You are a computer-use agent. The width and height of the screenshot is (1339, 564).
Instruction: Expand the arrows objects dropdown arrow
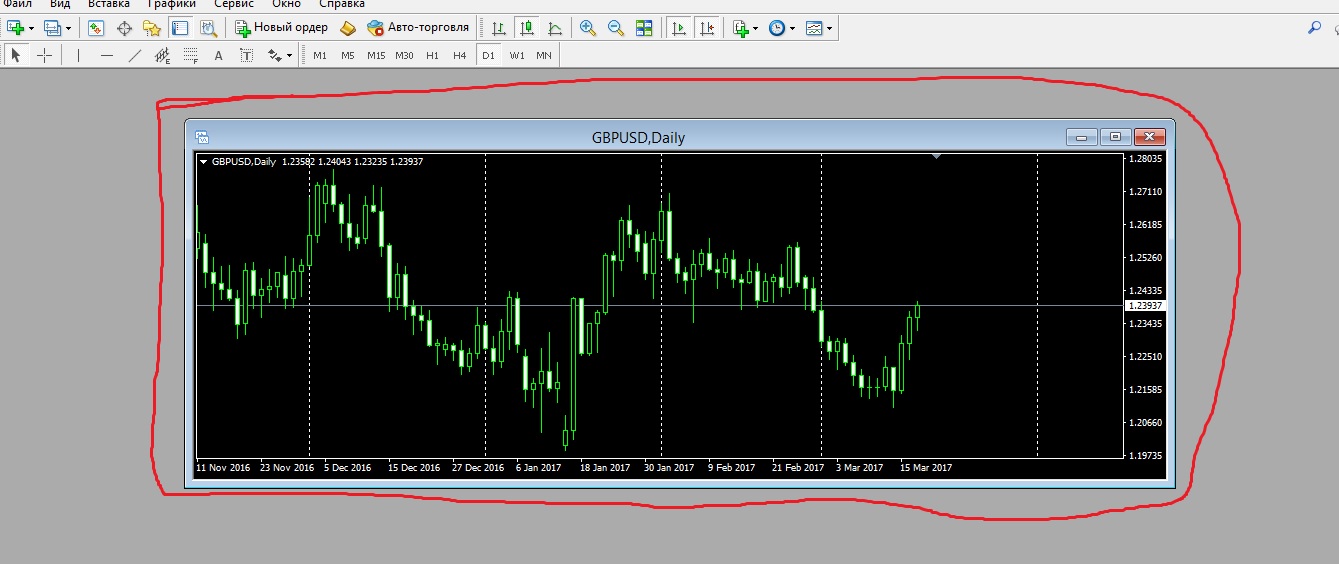coord(290,56)
